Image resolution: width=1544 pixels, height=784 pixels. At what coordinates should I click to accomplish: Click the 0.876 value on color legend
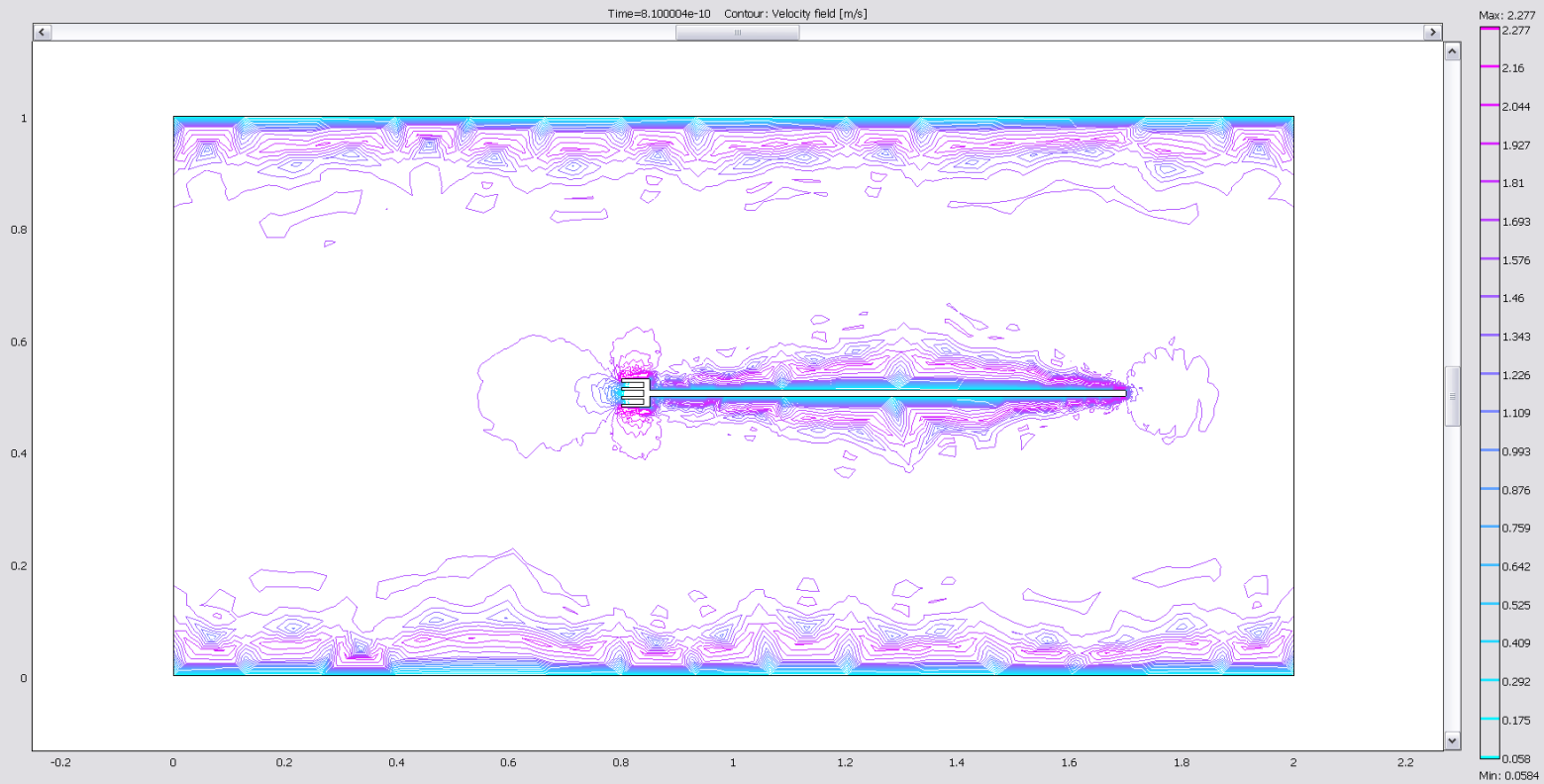tap(1516, 490)
